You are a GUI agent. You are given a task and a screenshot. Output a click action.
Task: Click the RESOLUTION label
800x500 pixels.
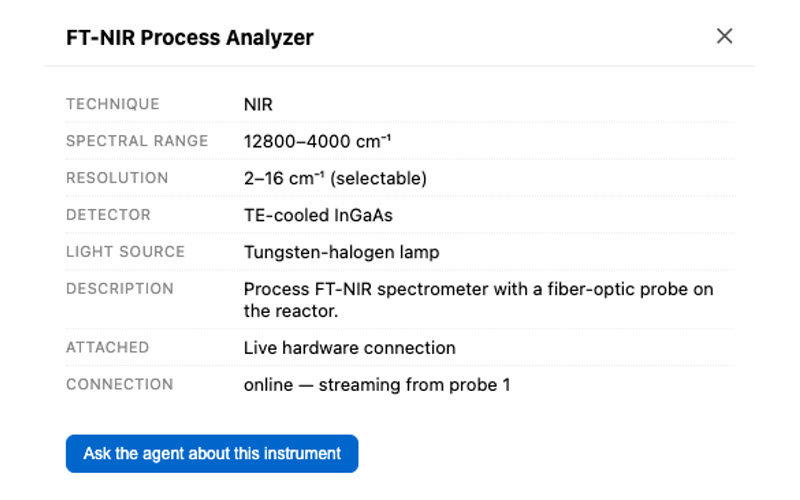tap(117, 178)
